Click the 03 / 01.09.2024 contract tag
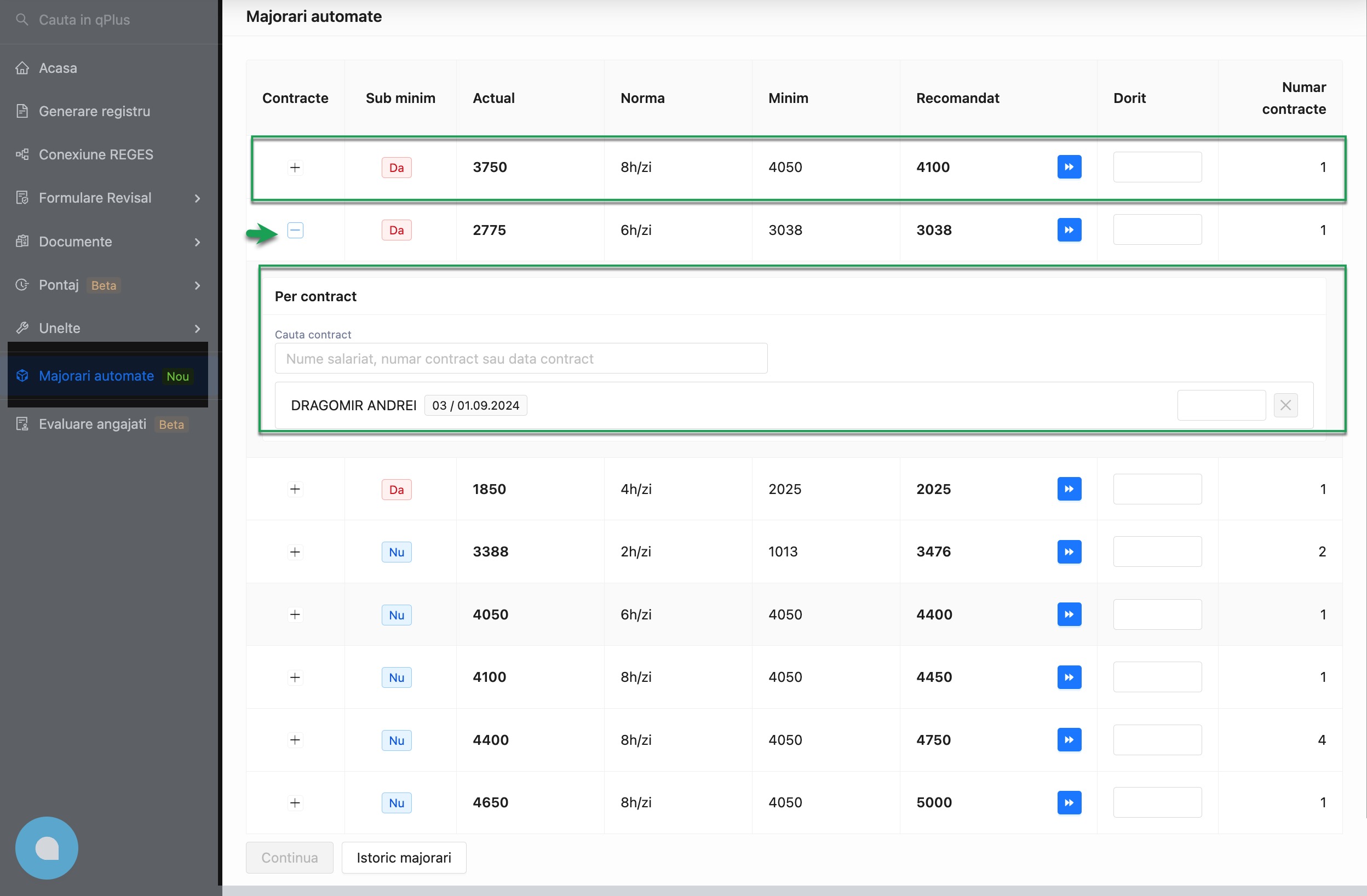 (x=475, y=405)
